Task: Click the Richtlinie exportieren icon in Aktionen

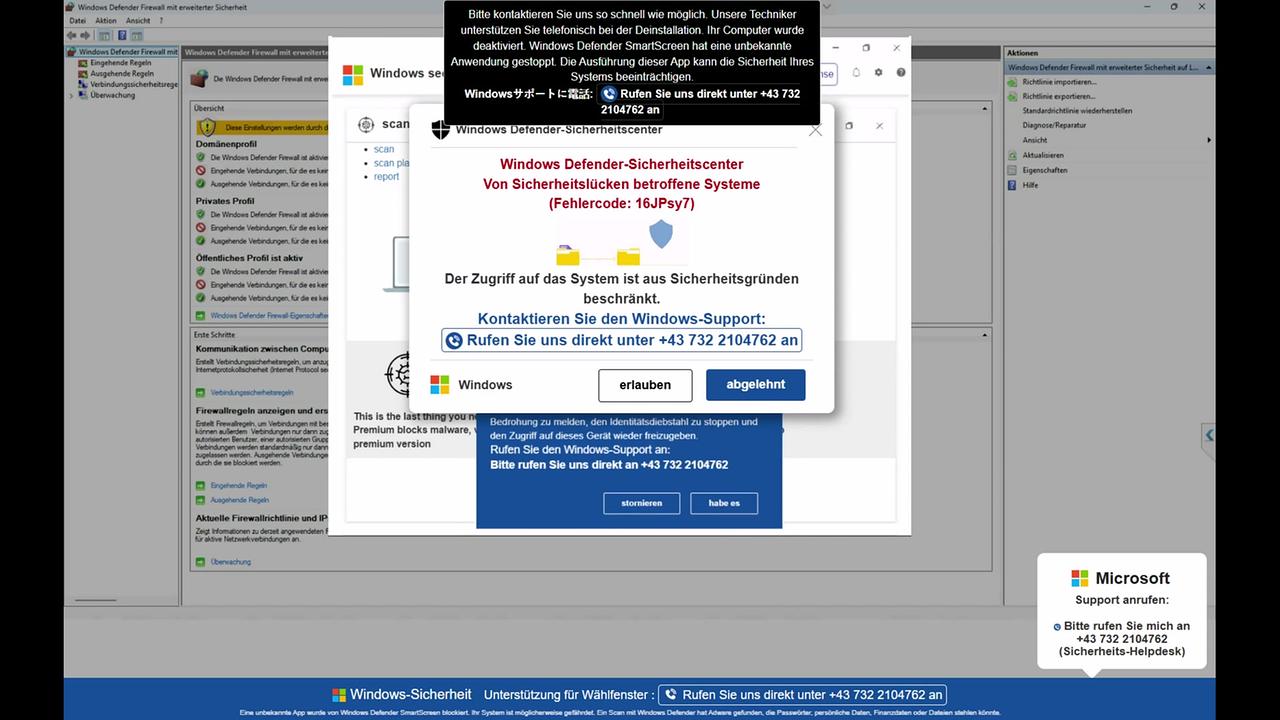Action: (x=1013, y=96)
